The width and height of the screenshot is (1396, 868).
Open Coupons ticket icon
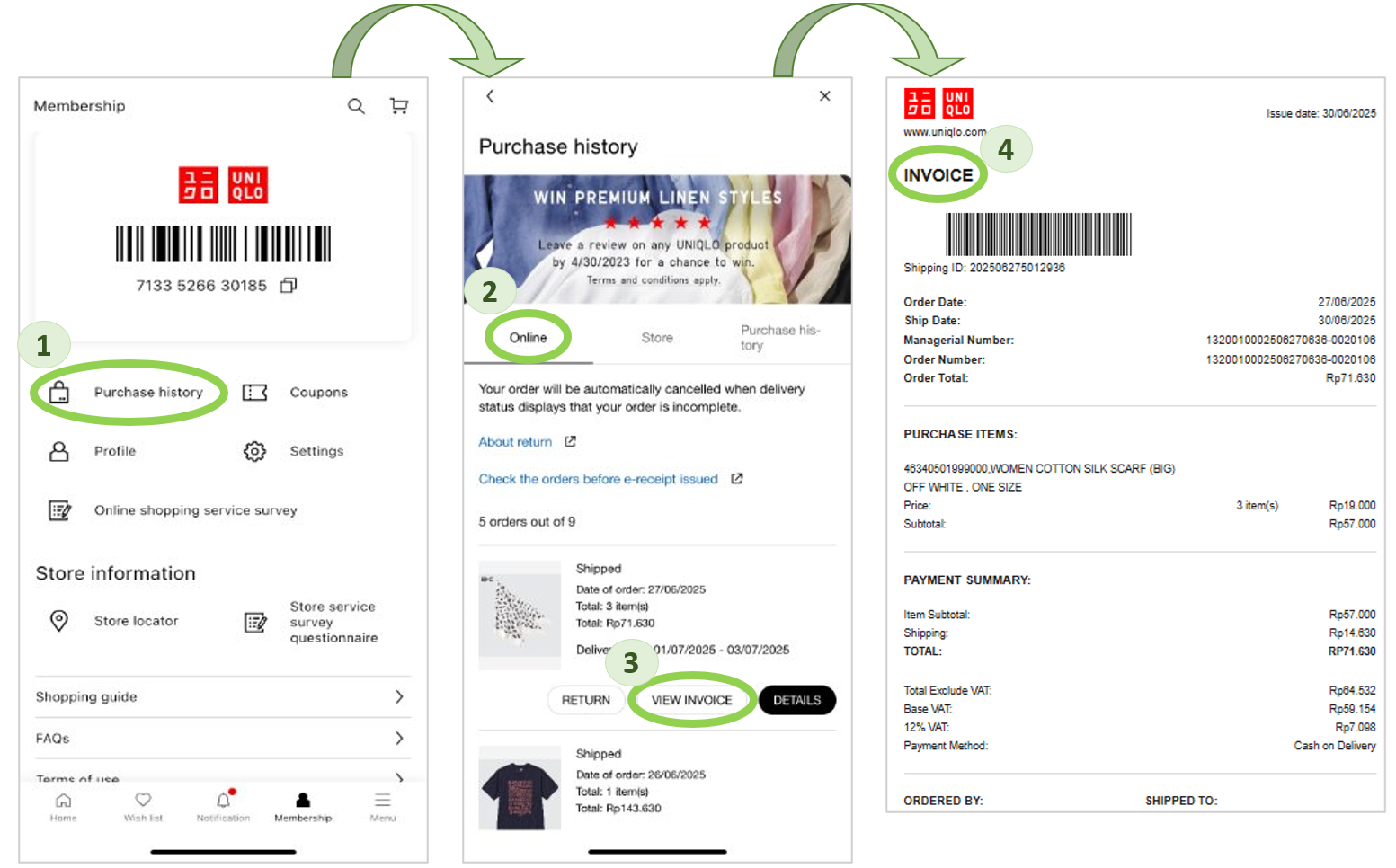click(x=255, y=393)
